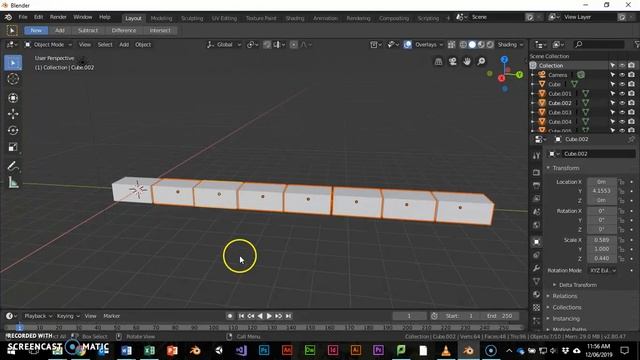Open the Overlays dropdown arrow
Image resolution: width=640 pixels, height=360 pixels.
click(x=440, y=44)
